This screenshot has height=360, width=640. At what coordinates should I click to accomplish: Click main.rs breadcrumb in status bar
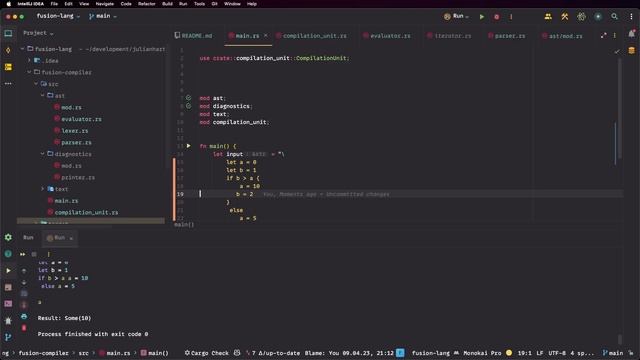(x=115, y=353)
